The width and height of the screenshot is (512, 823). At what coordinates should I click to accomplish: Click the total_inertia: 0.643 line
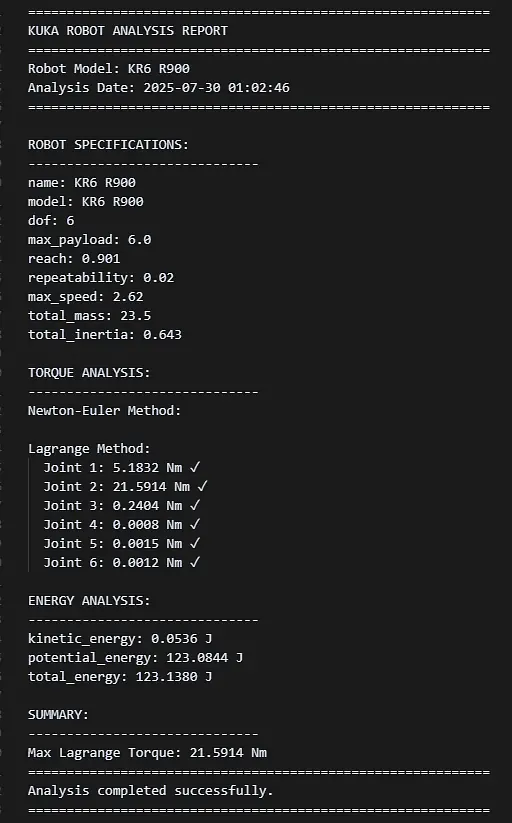tap(105, 334)
